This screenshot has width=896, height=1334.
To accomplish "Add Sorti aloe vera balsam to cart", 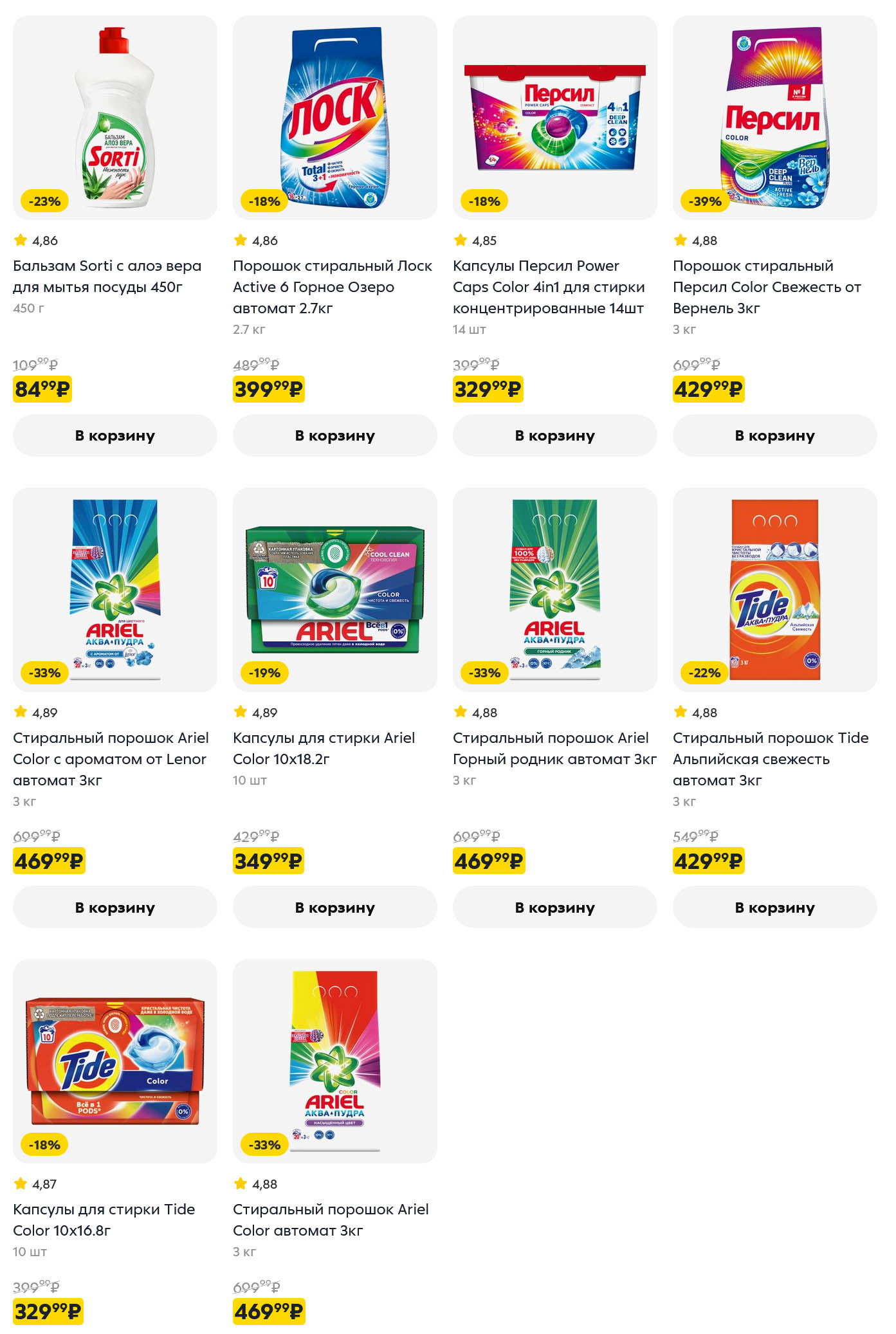I will pyautogui.click(x=115, y=435).
